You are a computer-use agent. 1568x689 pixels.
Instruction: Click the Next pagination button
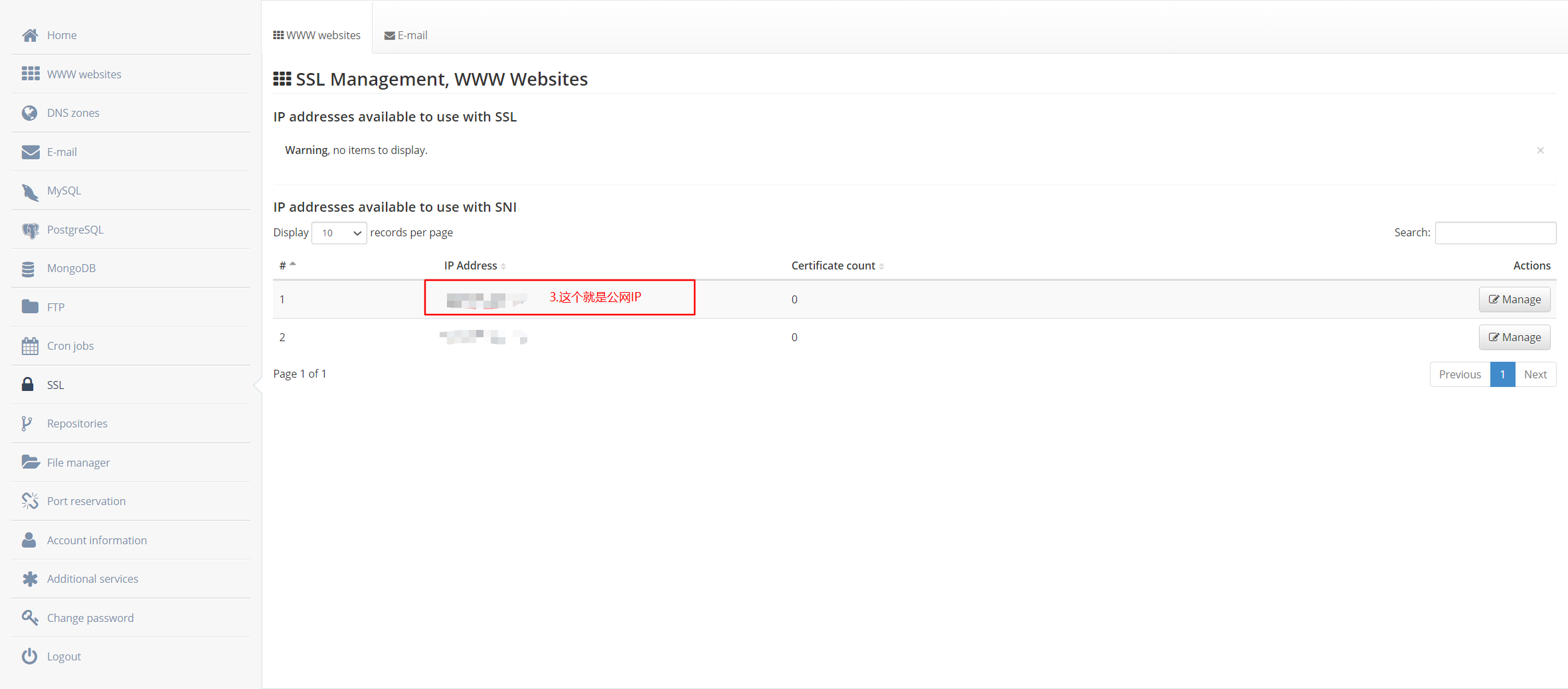point(1535,374)
